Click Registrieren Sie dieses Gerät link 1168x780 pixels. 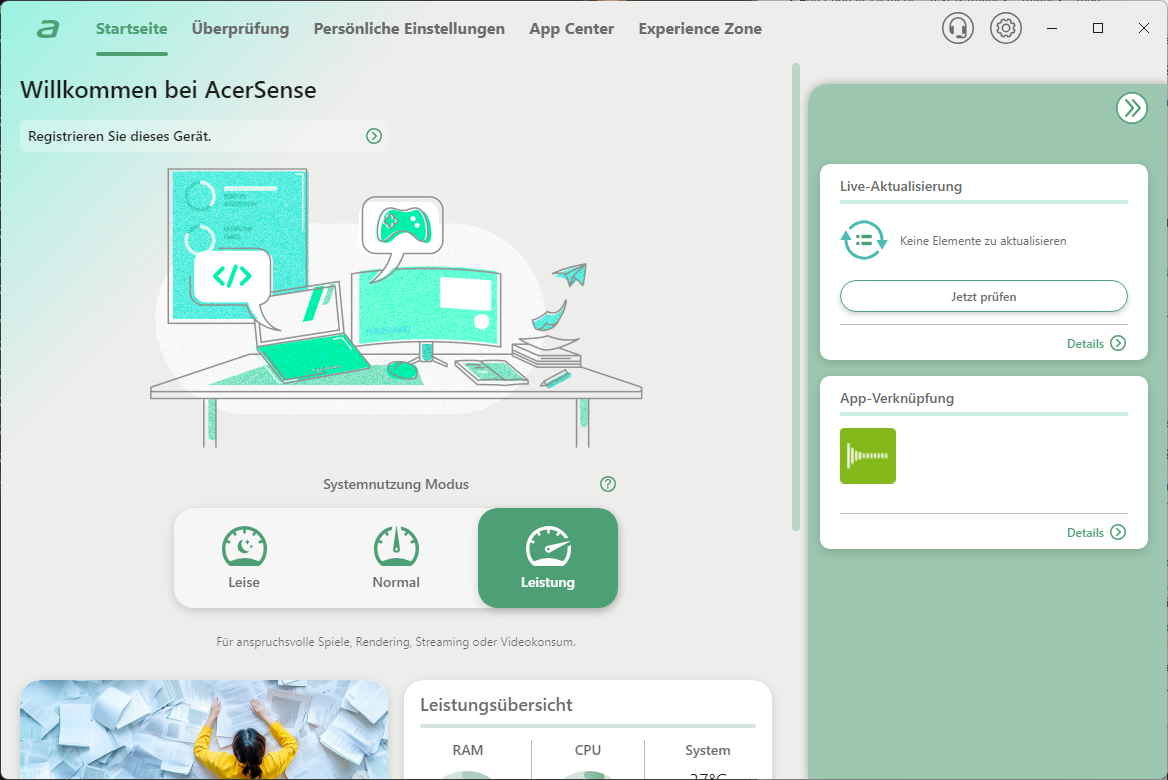(x=120, y=136)
